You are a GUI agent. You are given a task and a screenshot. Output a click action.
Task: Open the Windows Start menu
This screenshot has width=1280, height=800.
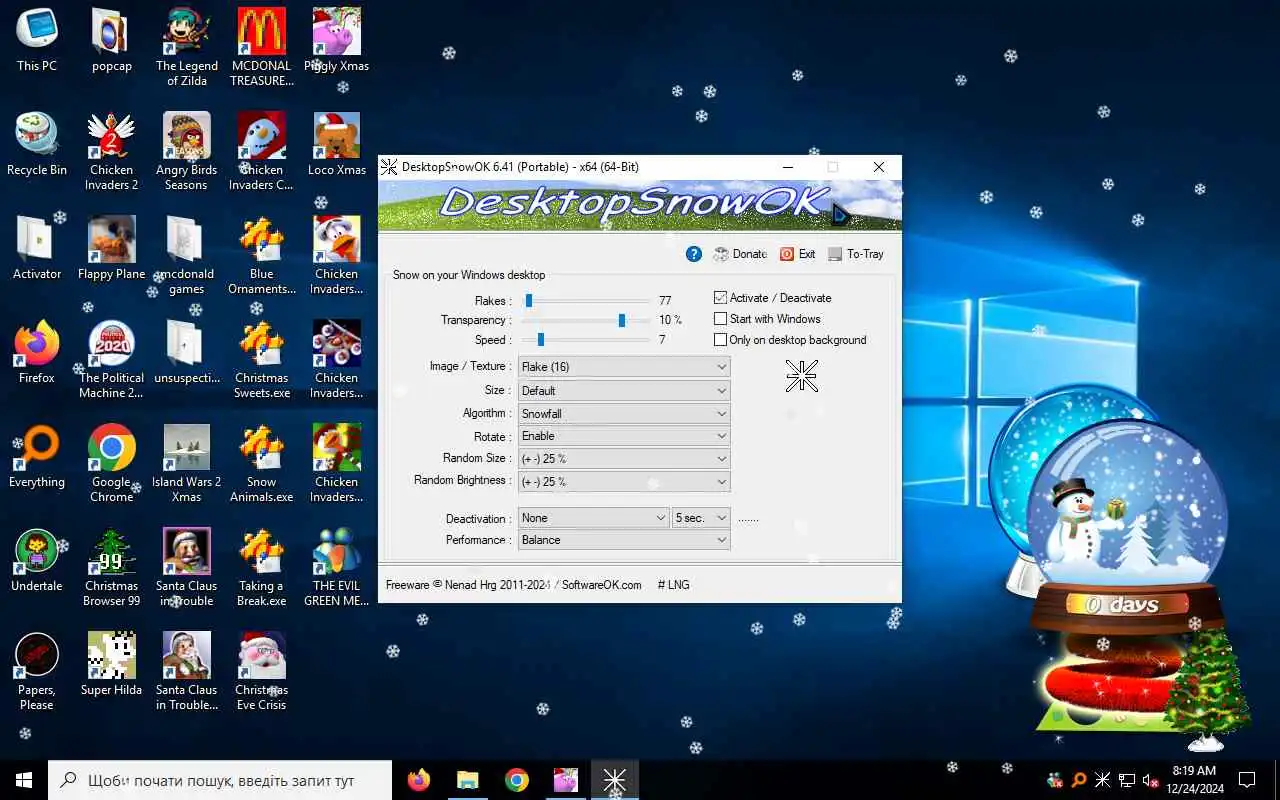point(24,780)
